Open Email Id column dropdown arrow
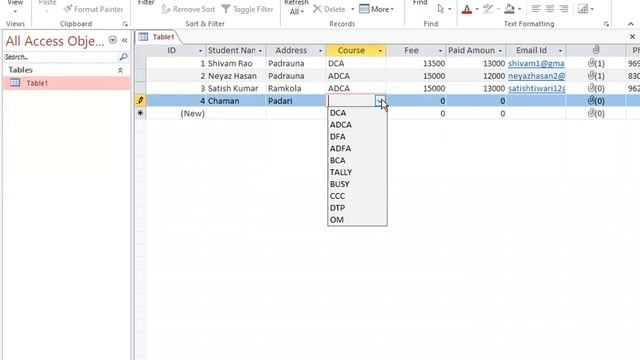The image size is (640, 360). [x=560, y=51]
